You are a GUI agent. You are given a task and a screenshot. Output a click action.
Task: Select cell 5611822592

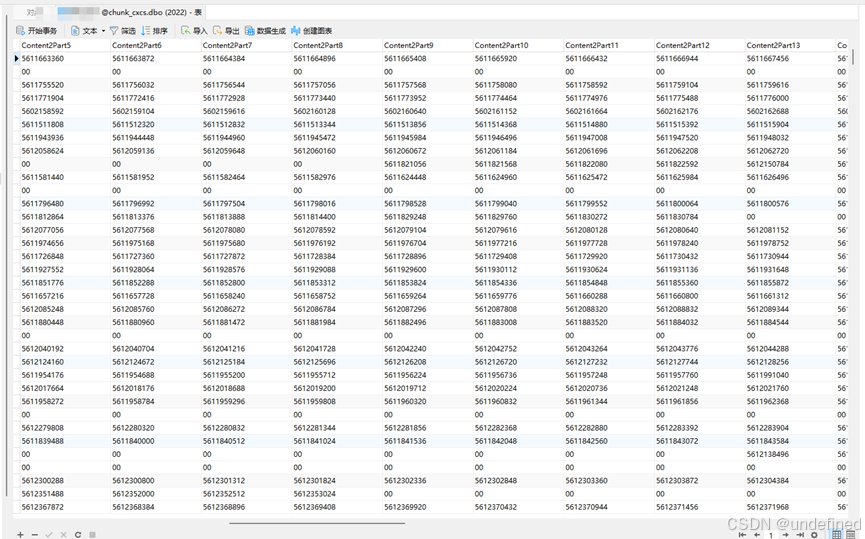click(699, 164)
